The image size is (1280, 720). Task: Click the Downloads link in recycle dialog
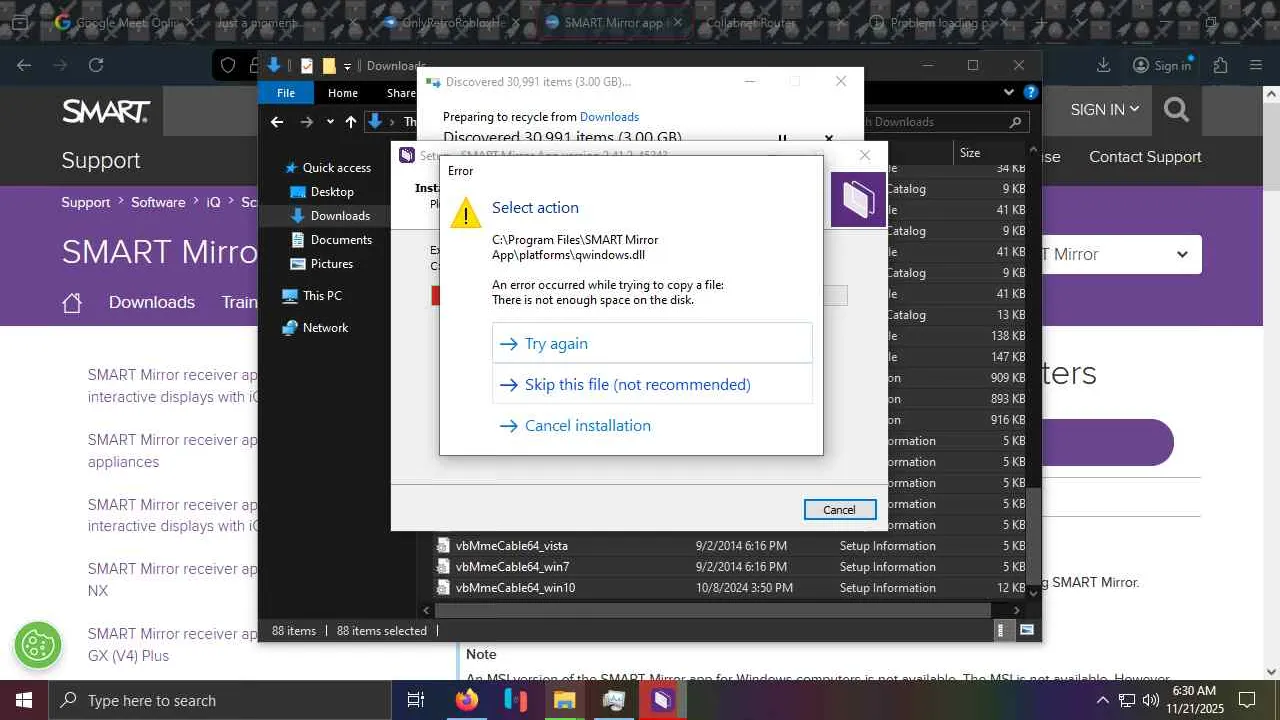[x=609, y=117]
